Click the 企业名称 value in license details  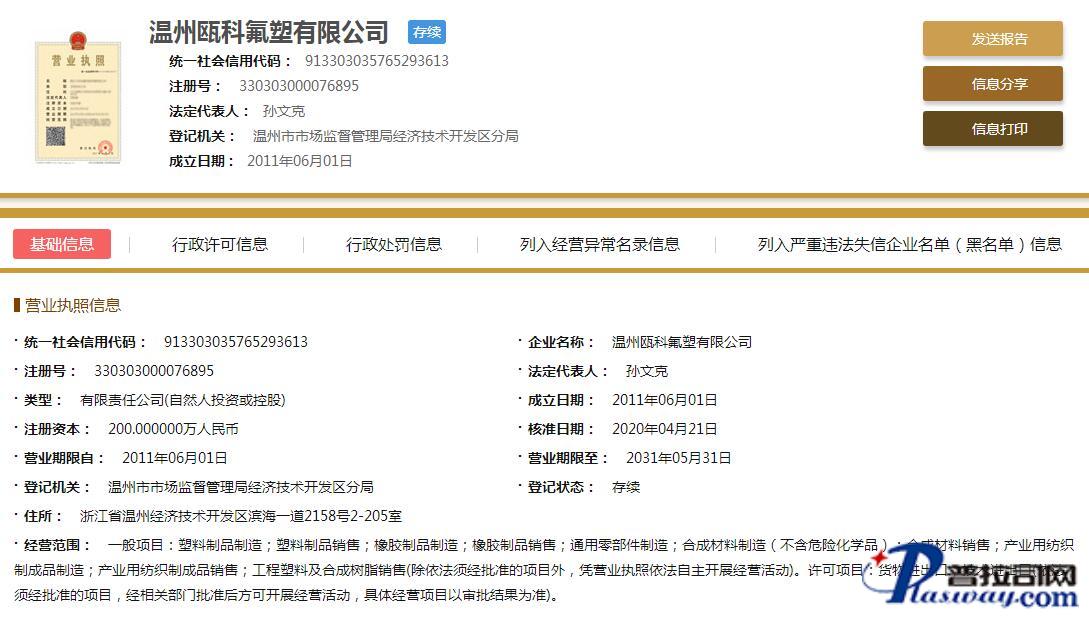(x=682, y=342)
